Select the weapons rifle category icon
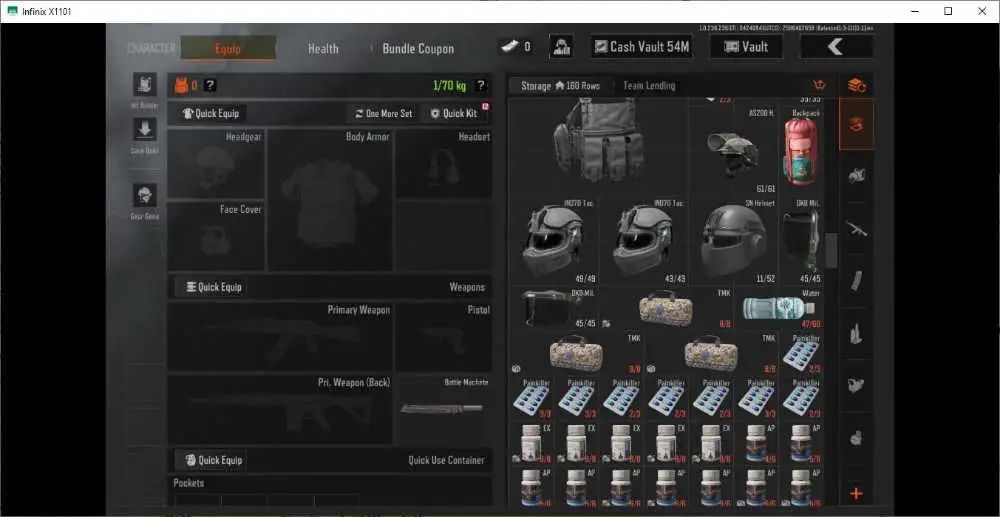 point(856,228)
